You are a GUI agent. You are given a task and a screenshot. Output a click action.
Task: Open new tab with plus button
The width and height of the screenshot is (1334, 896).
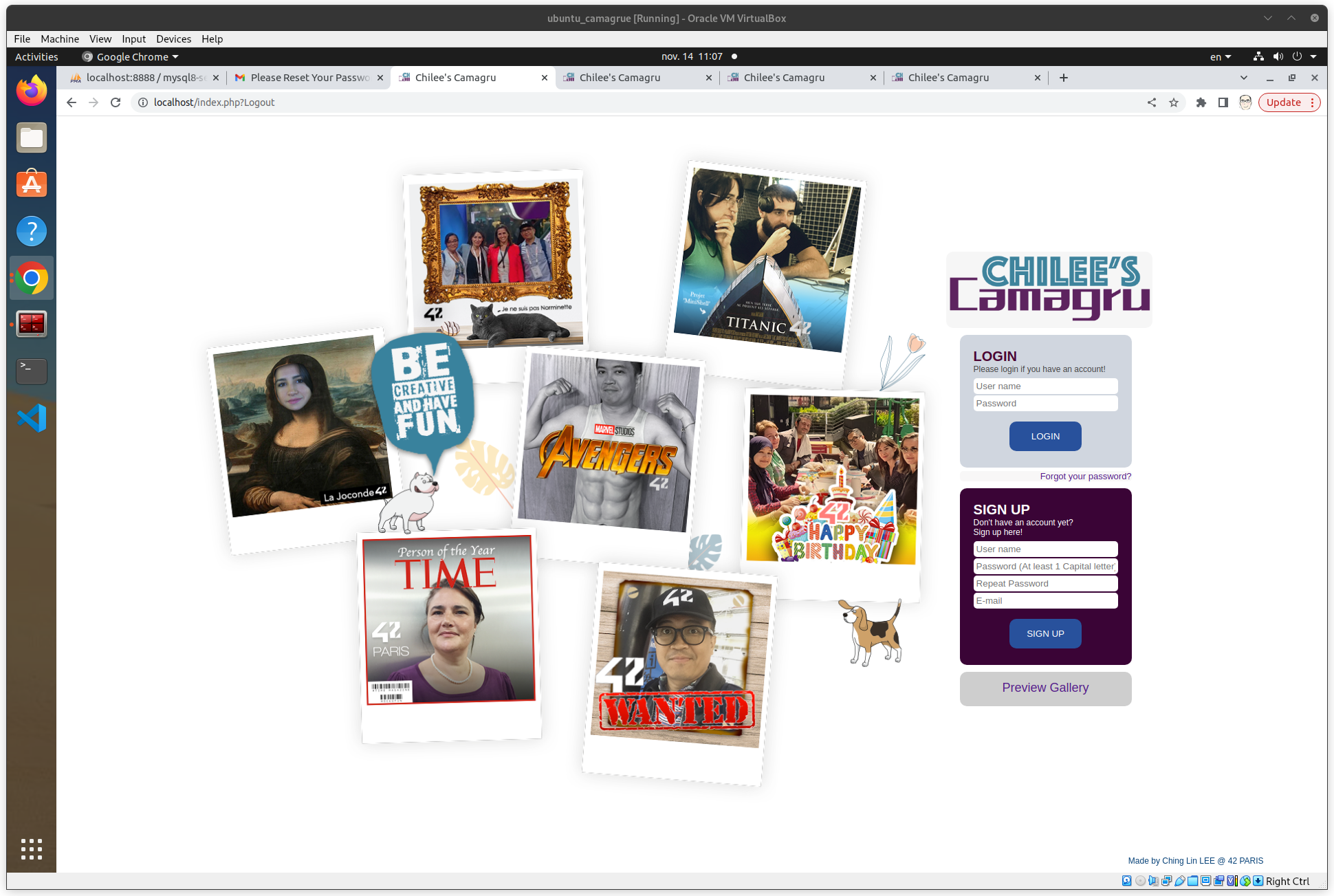click(1064, 78)
